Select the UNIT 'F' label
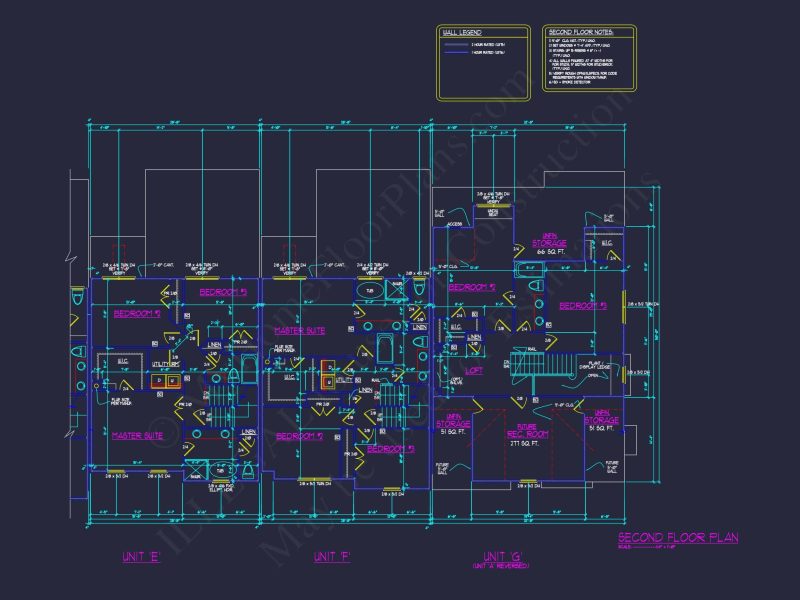800x600 pixels. pos(332,557)
